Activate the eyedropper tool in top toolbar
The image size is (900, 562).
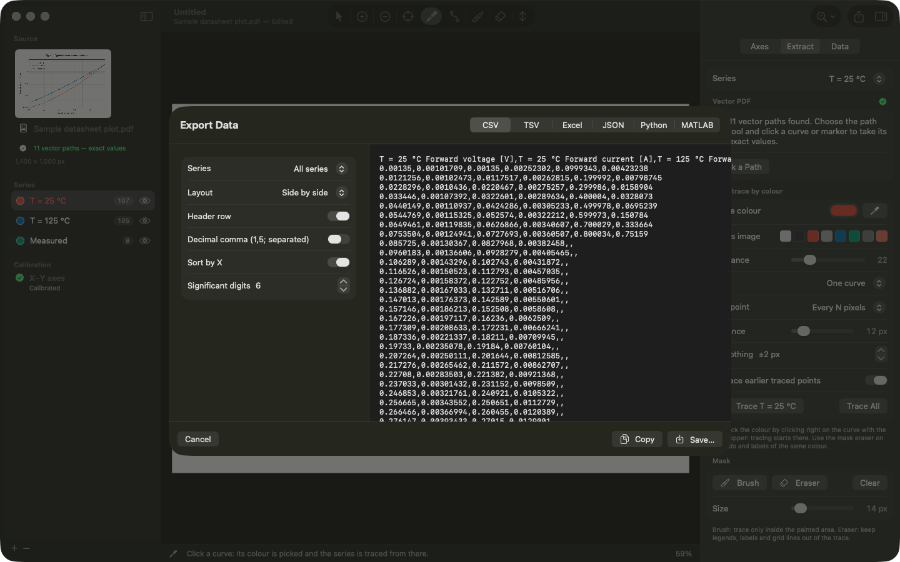pos(431,17)
